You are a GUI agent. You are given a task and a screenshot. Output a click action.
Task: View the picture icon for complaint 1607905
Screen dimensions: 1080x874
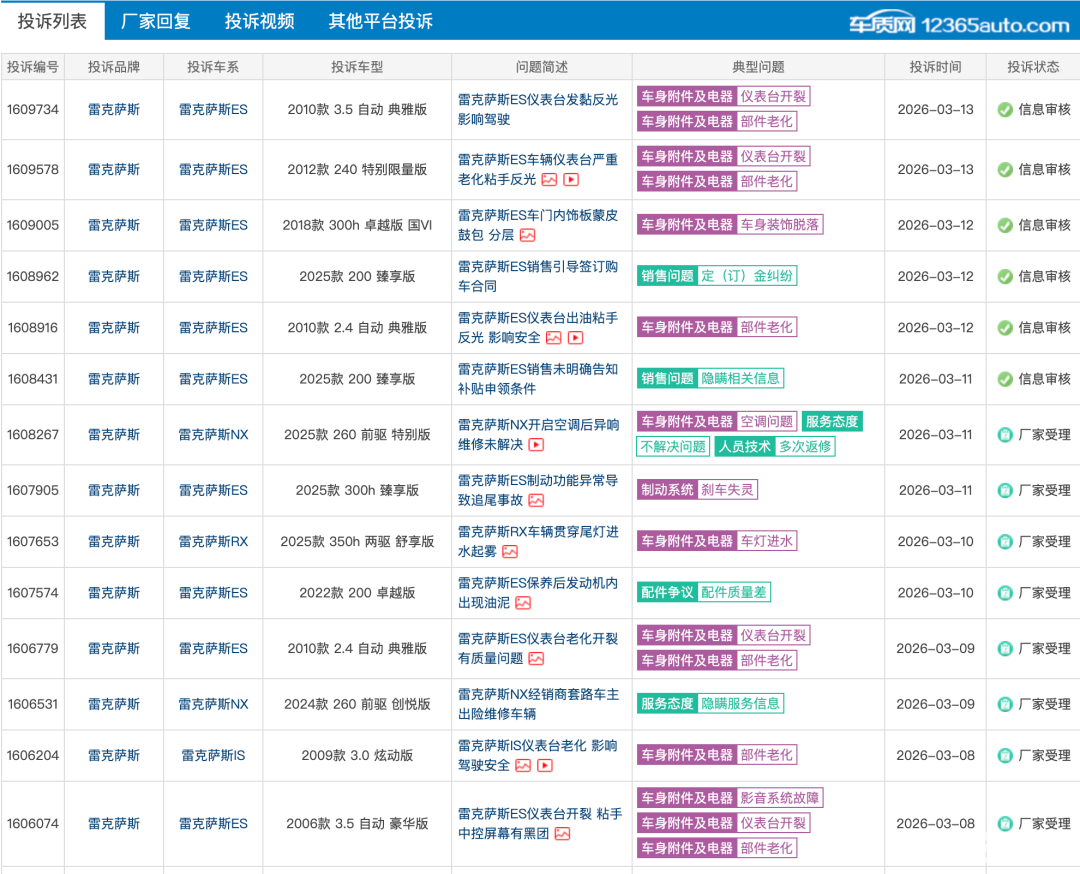[x=536, y=501]
